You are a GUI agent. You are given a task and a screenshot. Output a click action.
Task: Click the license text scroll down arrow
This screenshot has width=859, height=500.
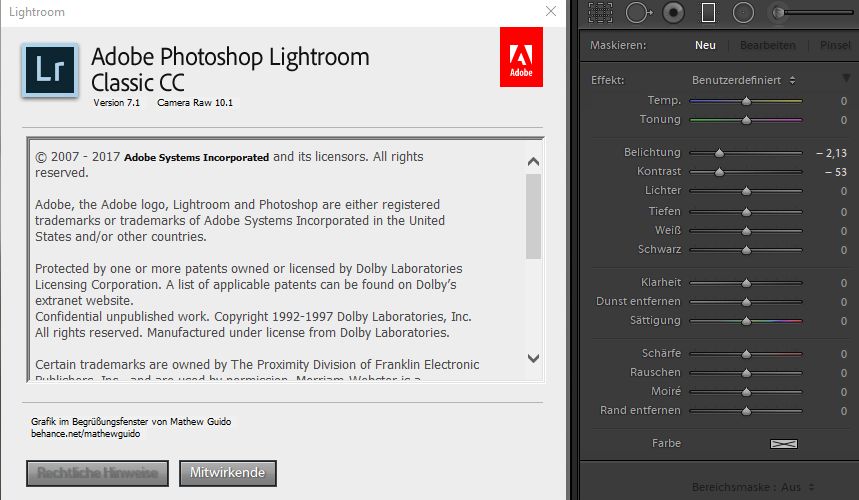pyautogui.click(x=533, y=358)
